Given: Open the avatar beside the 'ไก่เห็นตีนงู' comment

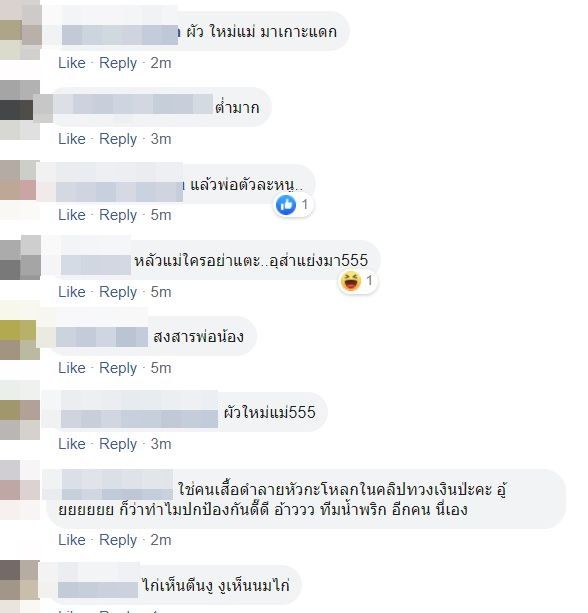Looking at the screenshot, I should point(20,580).
